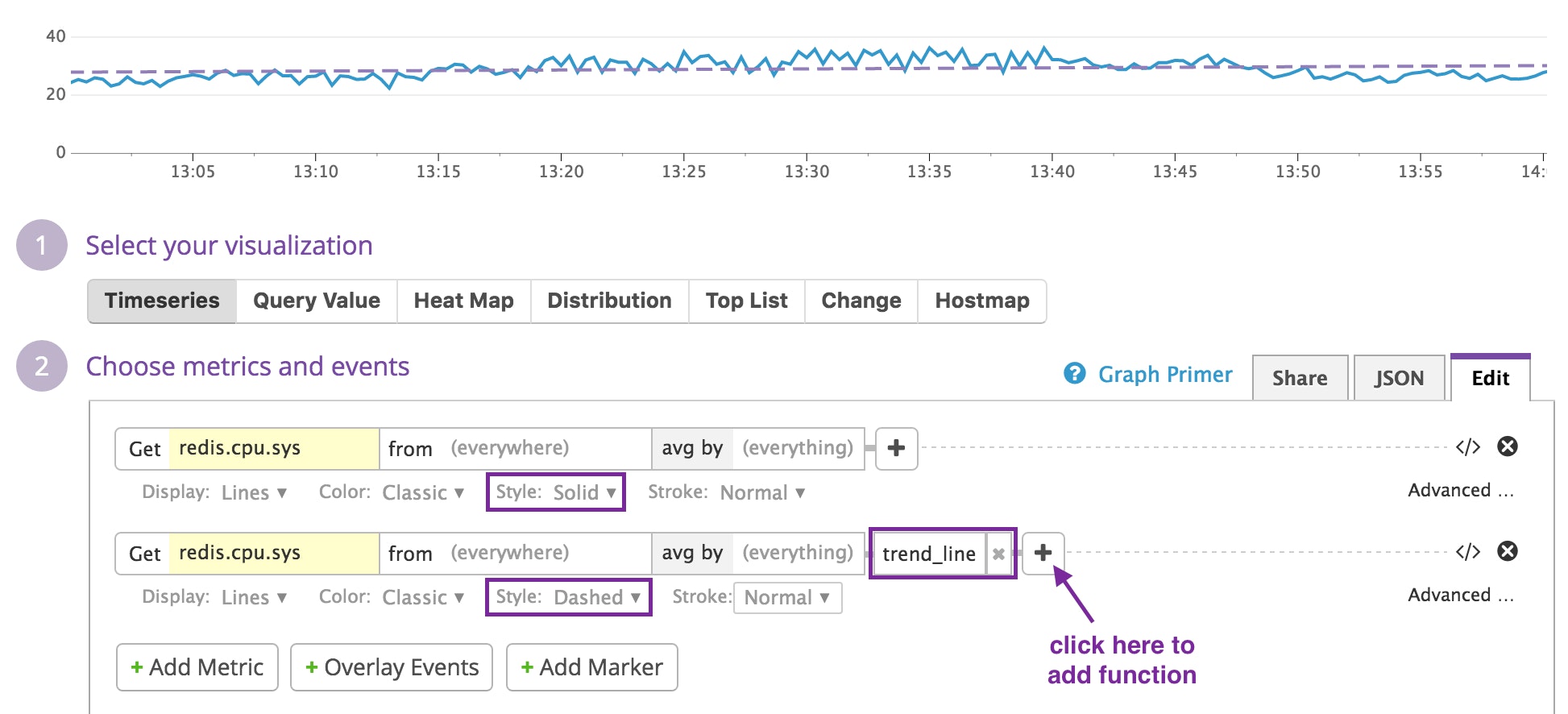1568x714 pixels.
Task: Open code view icon for first metric row
Action: point(1467,447)
